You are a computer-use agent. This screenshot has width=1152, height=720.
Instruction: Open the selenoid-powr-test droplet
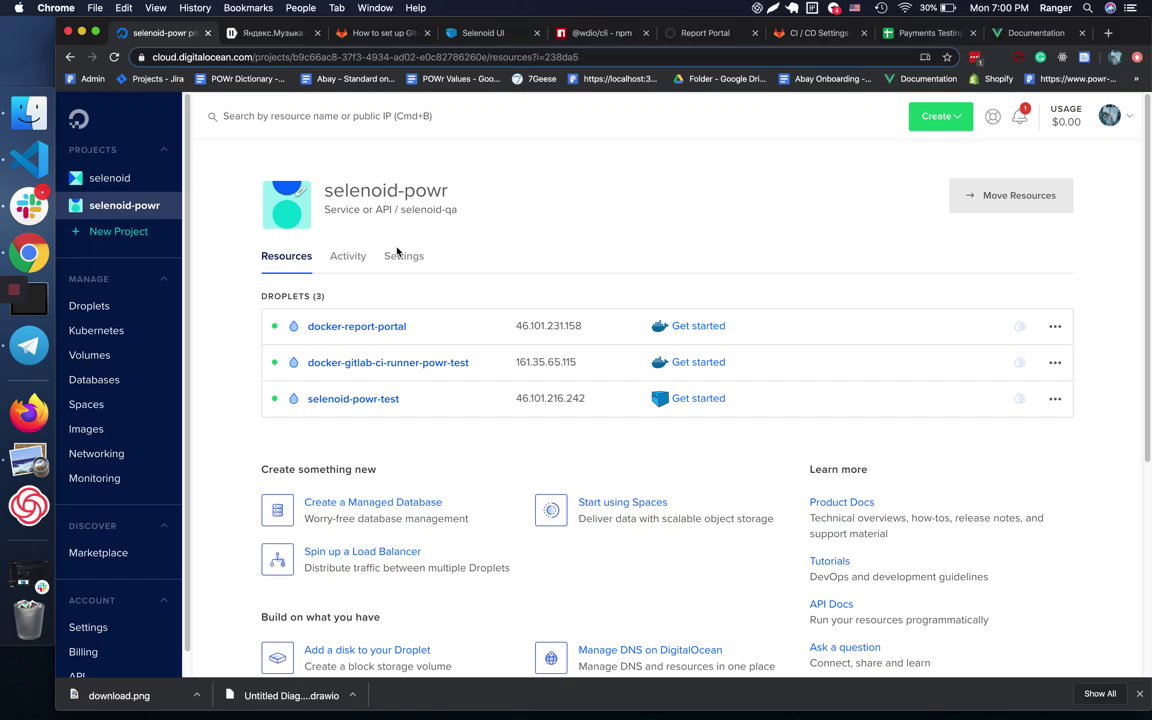coord(353,399)
